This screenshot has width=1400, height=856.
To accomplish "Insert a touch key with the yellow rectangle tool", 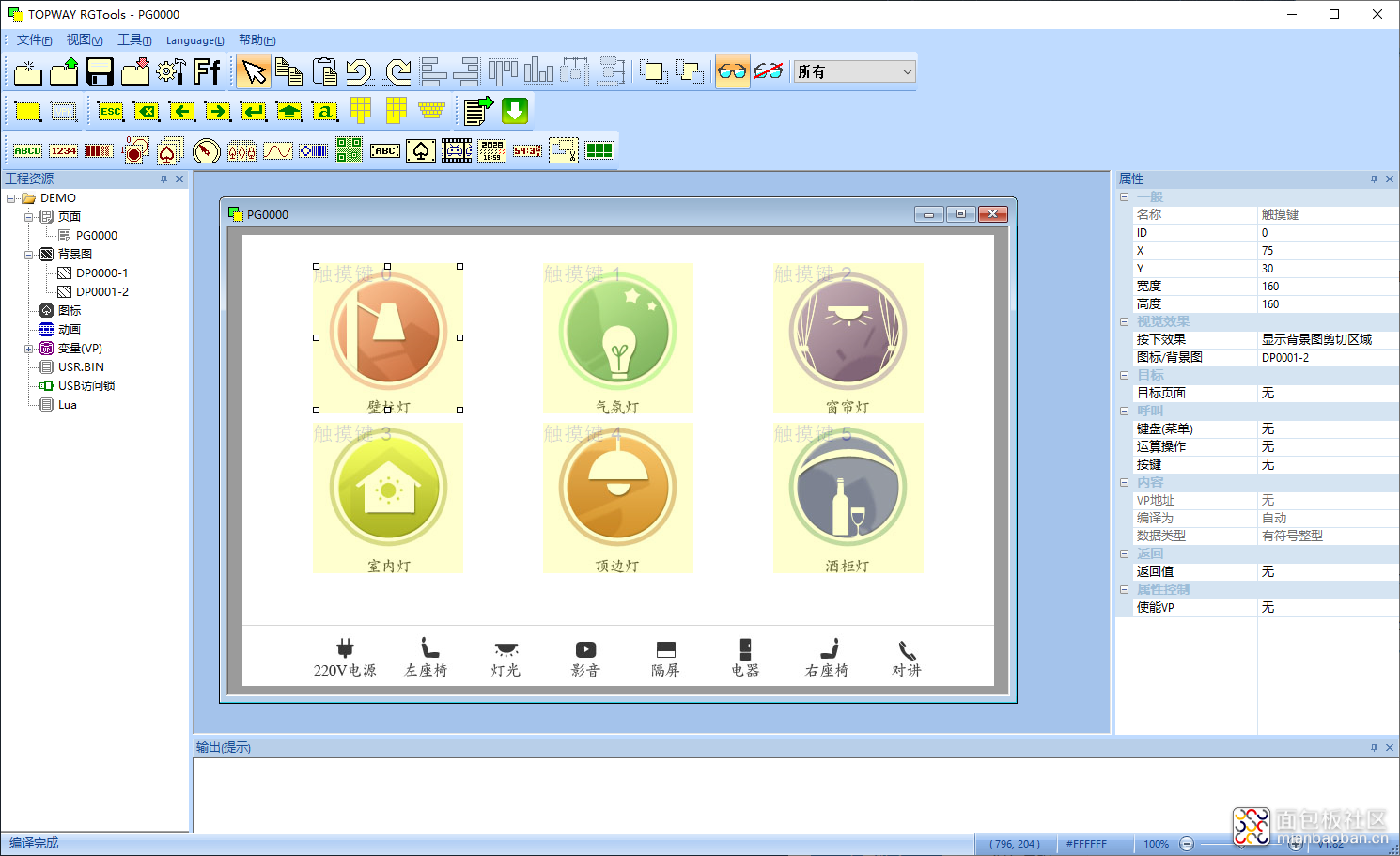I will pos(28,111).
